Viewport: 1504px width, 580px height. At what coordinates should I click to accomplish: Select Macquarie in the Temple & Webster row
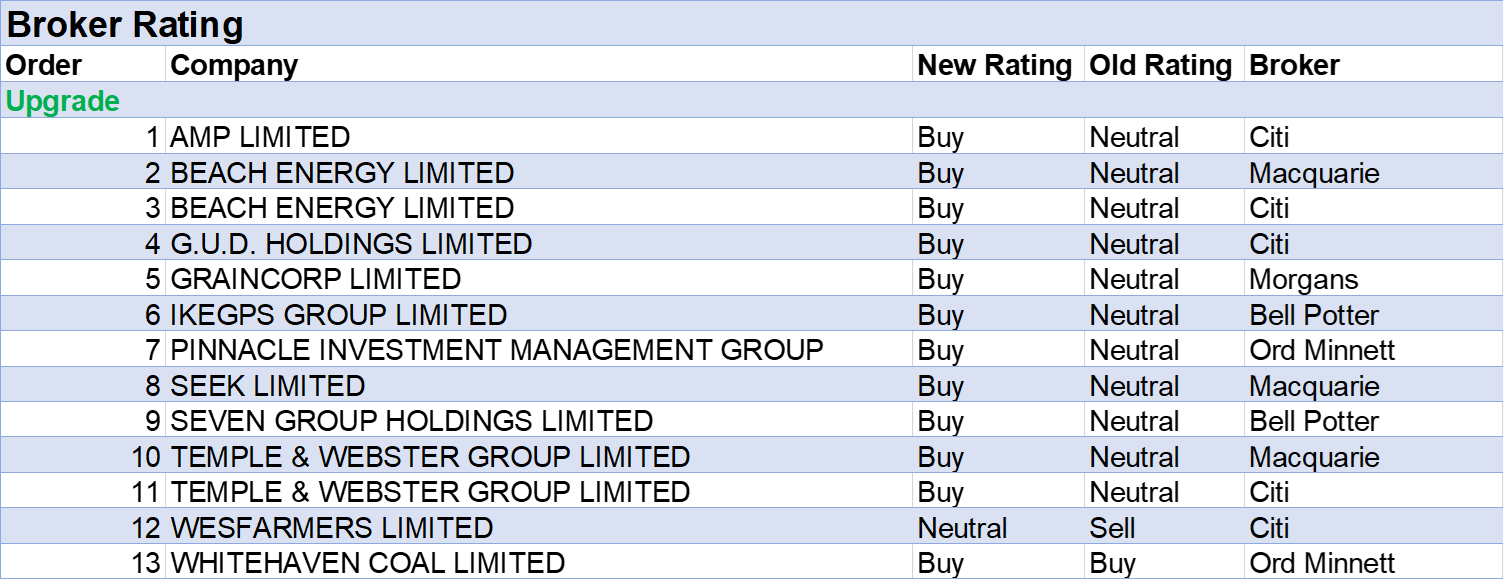[1314, 457]
